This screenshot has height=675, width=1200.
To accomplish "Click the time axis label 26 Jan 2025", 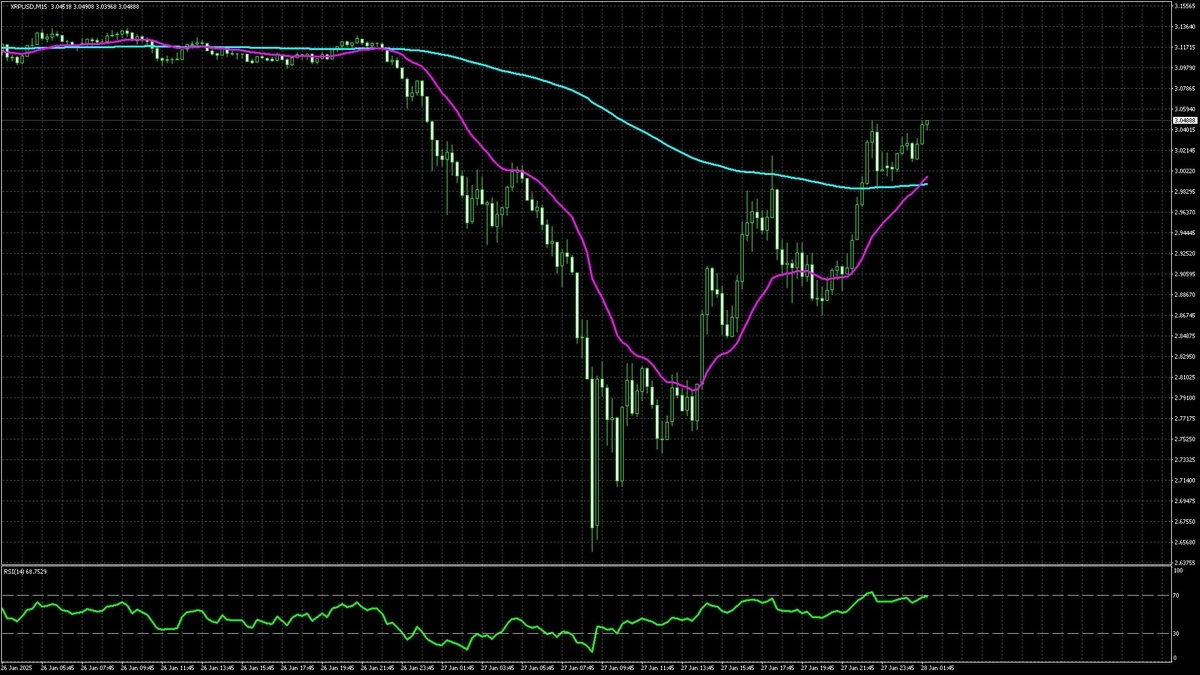I will [x=16, y=668].
